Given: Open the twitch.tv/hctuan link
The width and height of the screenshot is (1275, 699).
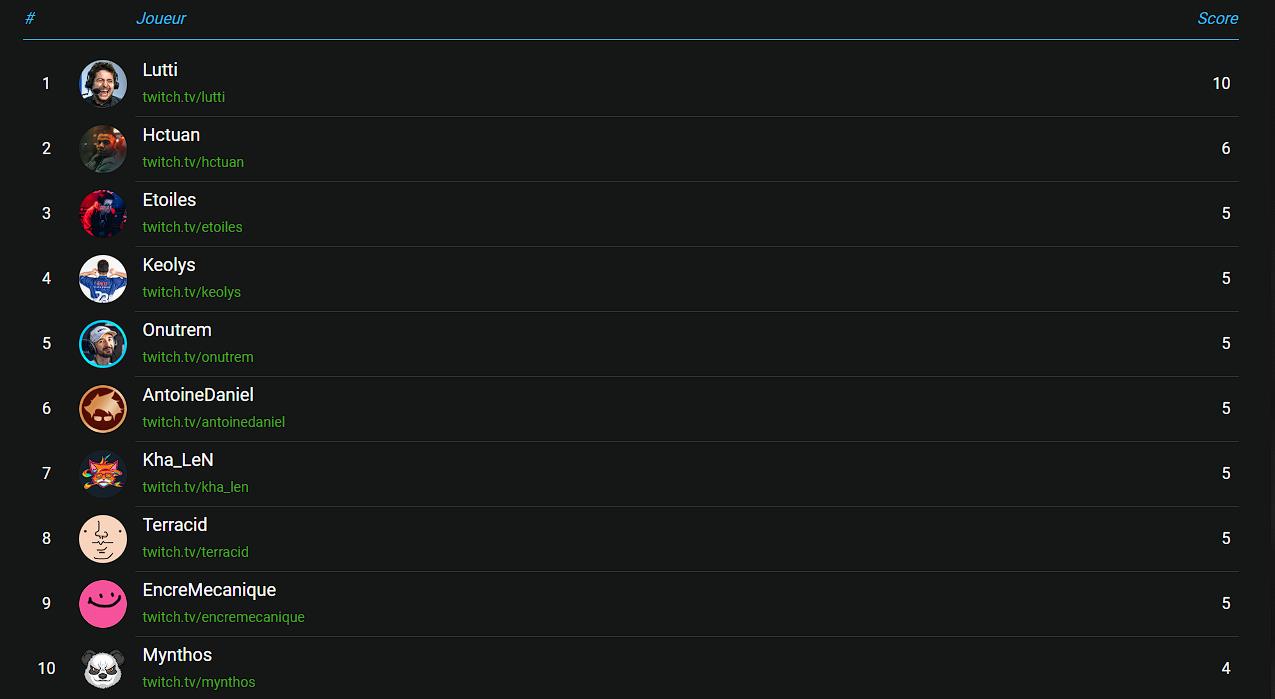Looking at the screenshot, I should pyautogui.click(x=193, y=162).
